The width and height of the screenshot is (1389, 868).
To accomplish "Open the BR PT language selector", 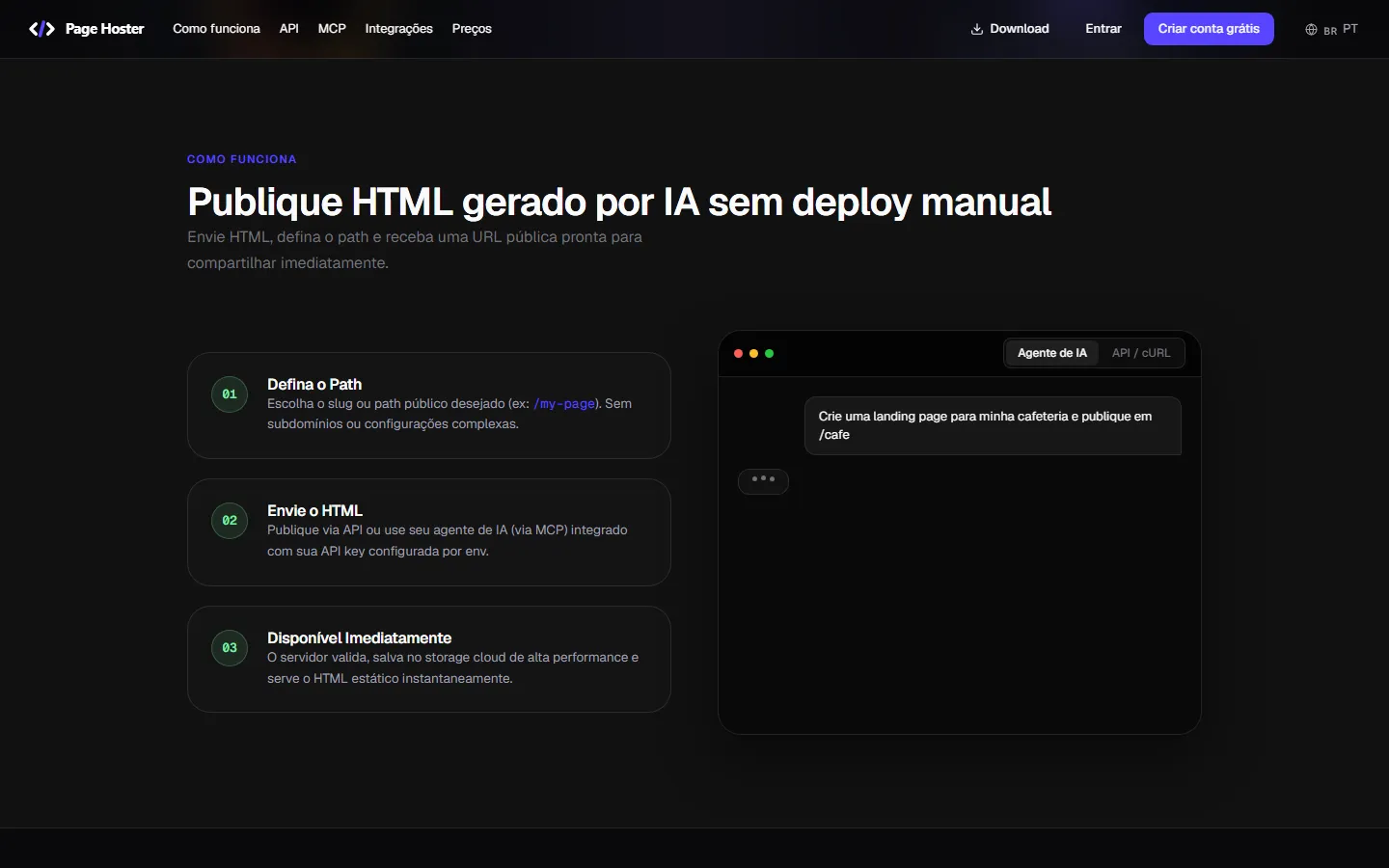I will point(1332,30).
